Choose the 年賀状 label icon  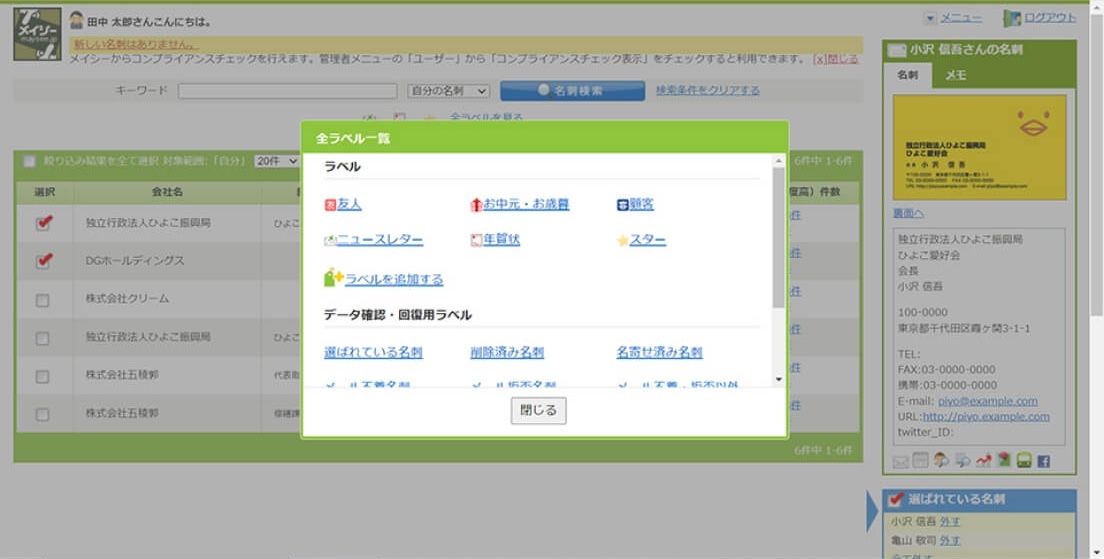tap(476, 241)
